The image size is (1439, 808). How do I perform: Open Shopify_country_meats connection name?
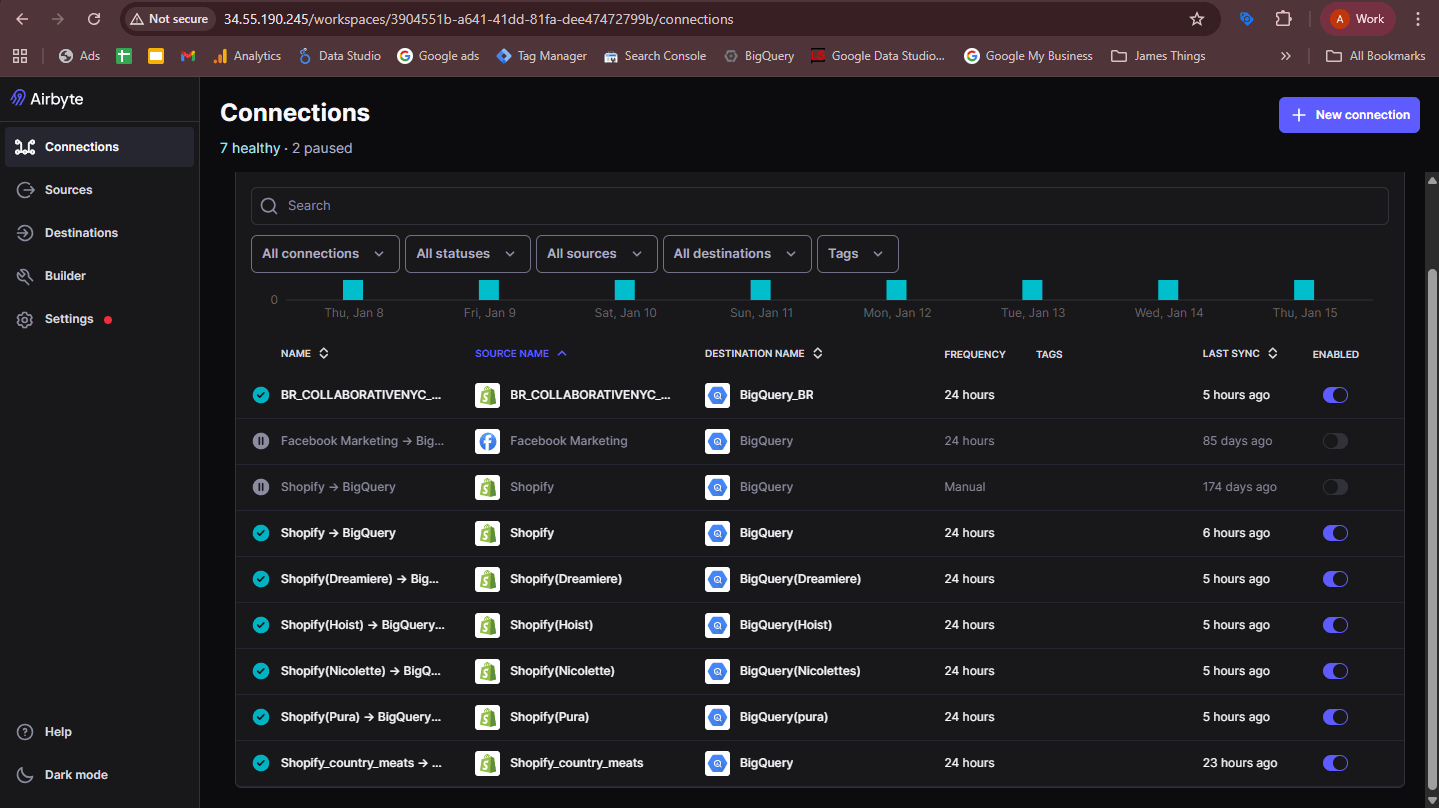click(x=362, y=763)
